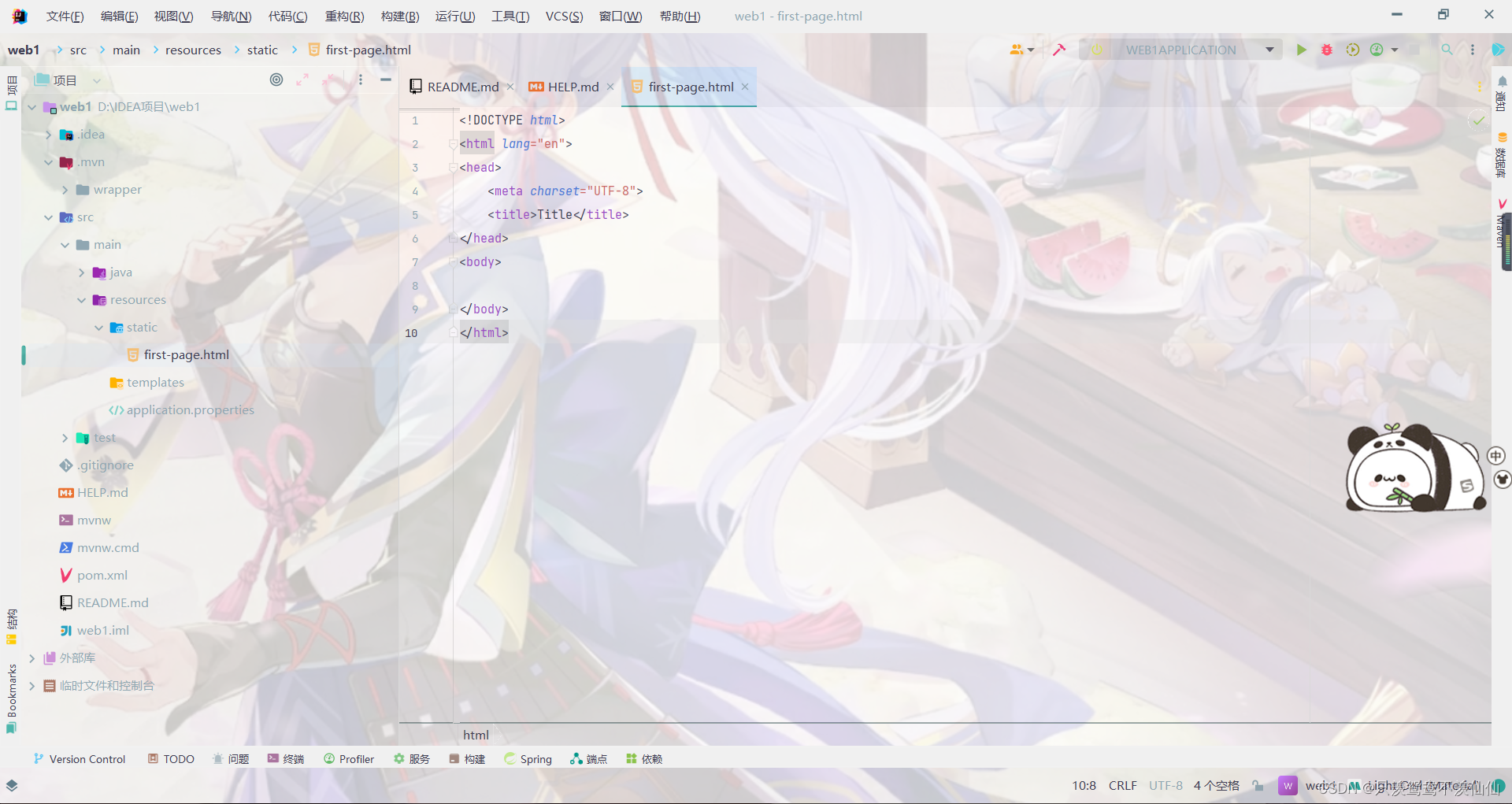The height and width of the screenshot is (804, 1512).
Task: Click the Select Opened File target icon
Action: (x=276, y=80)
